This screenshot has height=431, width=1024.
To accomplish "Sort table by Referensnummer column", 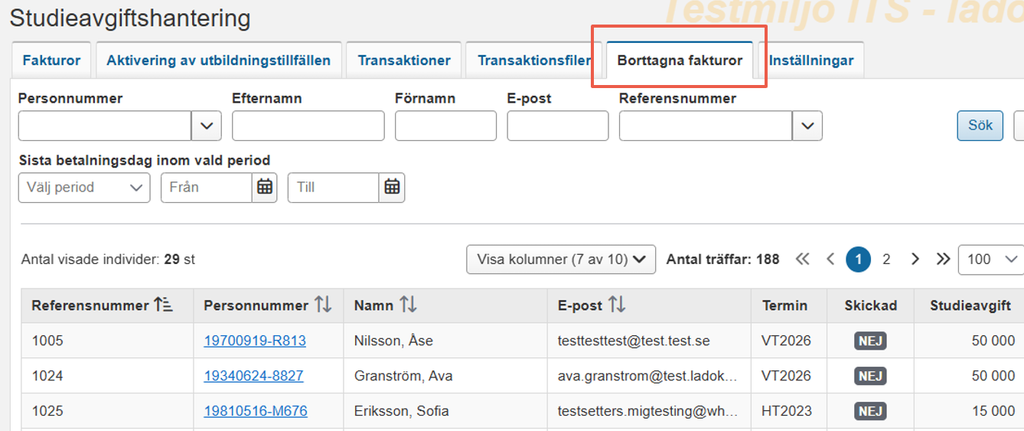I will (x=163, y=306).
